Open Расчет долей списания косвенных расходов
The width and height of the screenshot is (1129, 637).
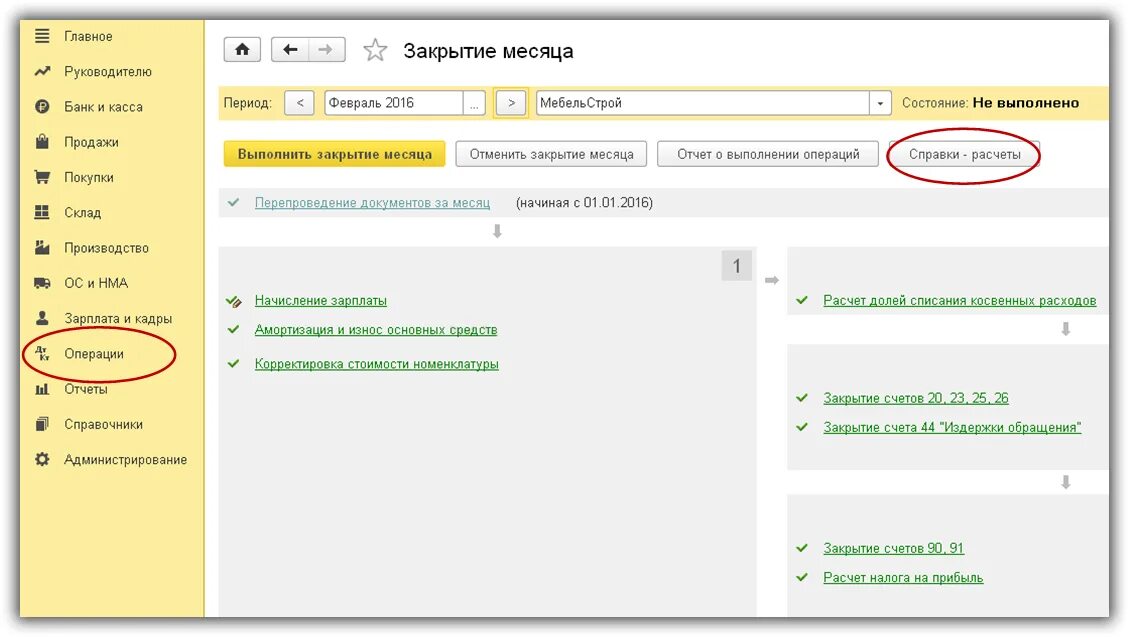(x=960, y=301)
